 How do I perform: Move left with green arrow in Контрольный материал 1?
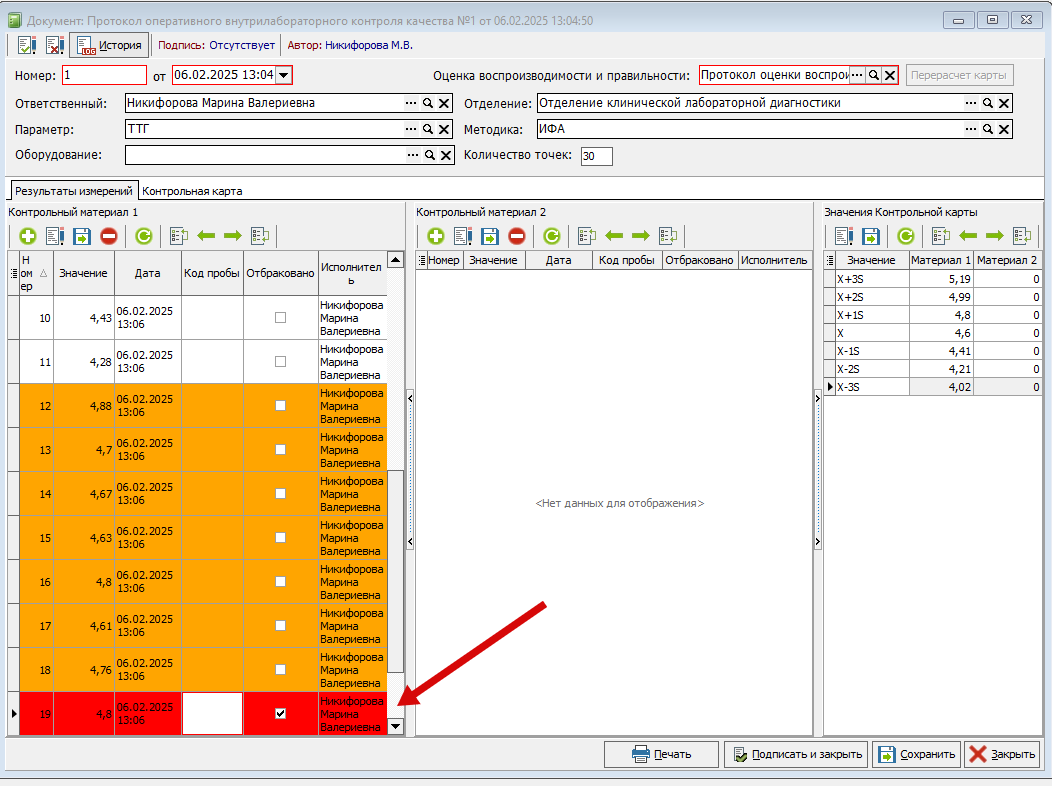[x=206, y=236]
